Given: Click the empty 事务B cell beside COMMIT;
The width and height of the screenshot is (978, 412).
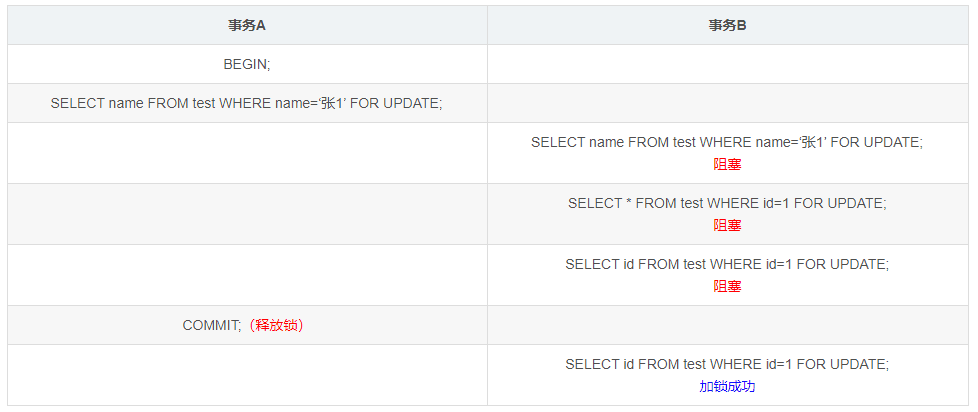Looking at the screenshot, I should pyautogui.click(x=727, y=325).
